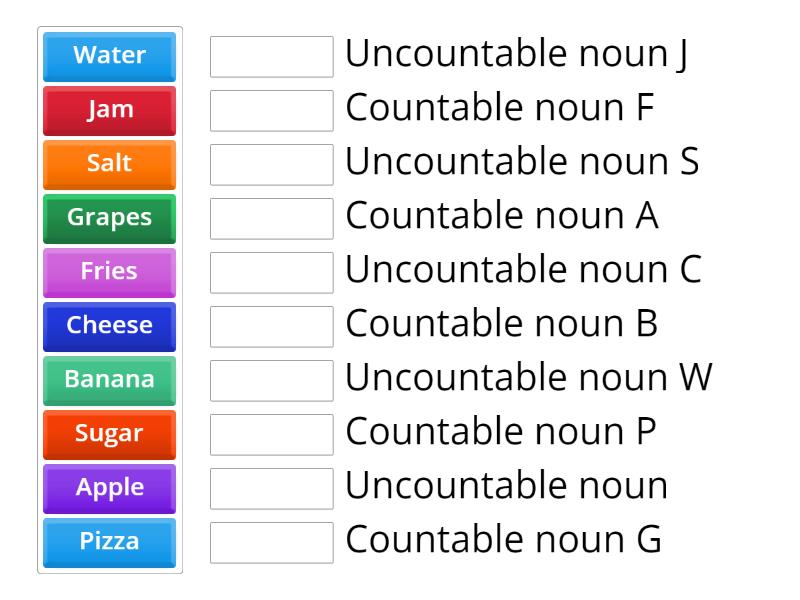Click the answer box beside Uncountable noun J
Screen dimensions: 800x600
tap(272, 57)
